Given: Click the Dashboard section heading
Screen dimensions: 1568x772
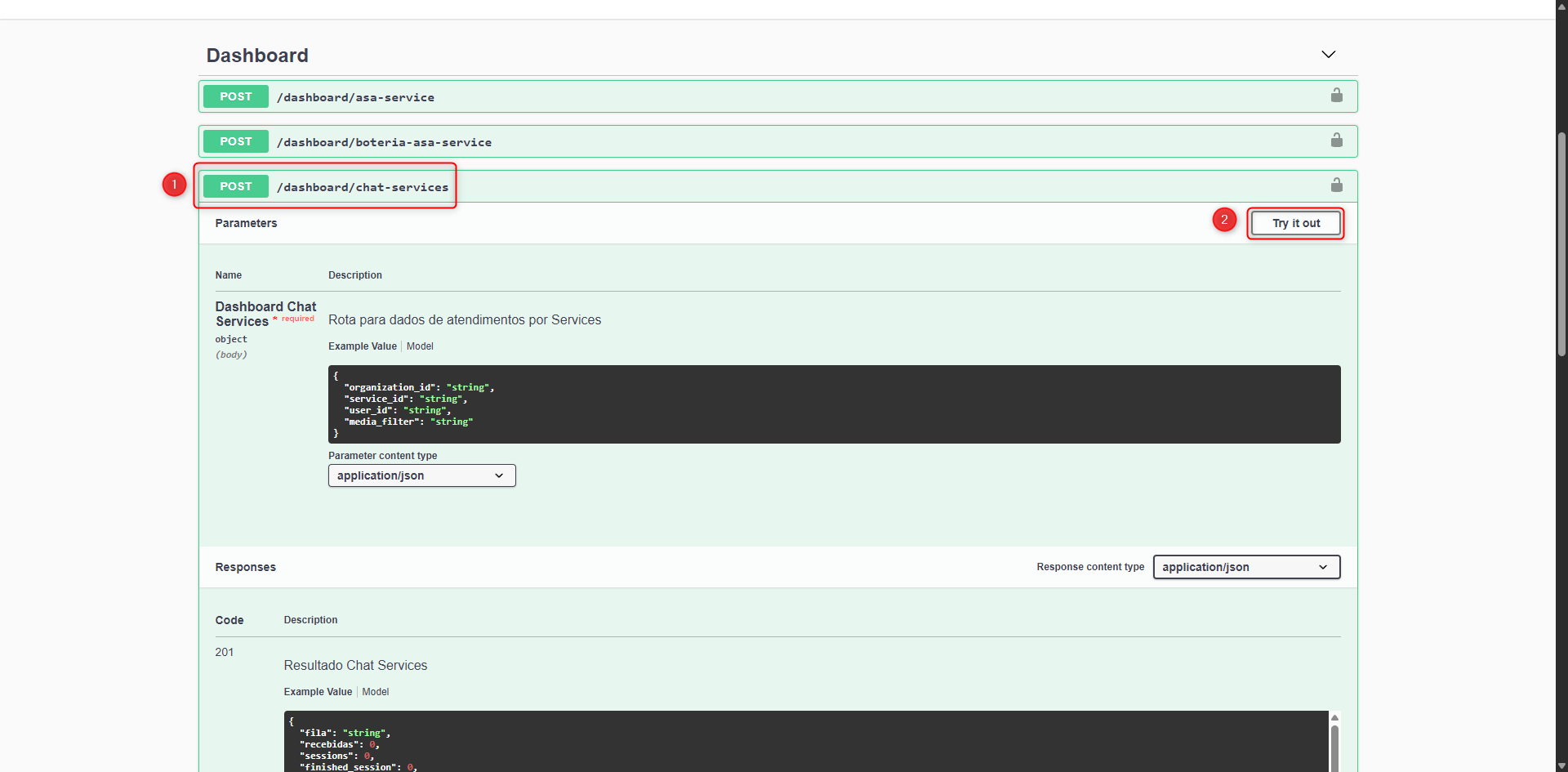Looking at the screenshot, I should [x=257, y=56].
